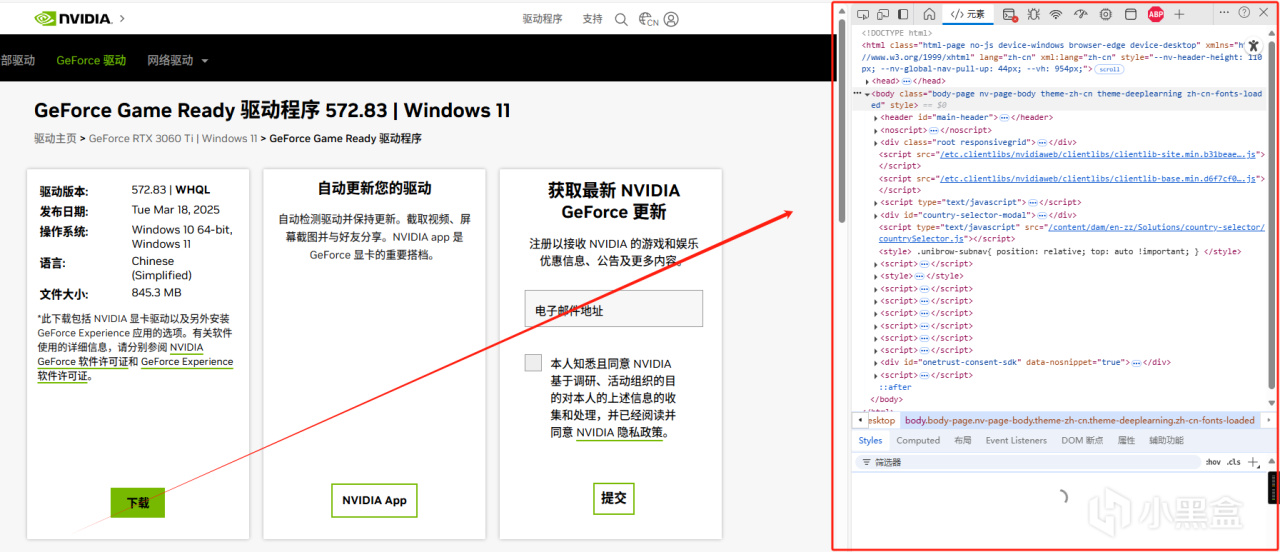This screenshot has width=1280, height=552.
Task: Click the 筛选器 styles filter field
Action: click(1028, 462)
